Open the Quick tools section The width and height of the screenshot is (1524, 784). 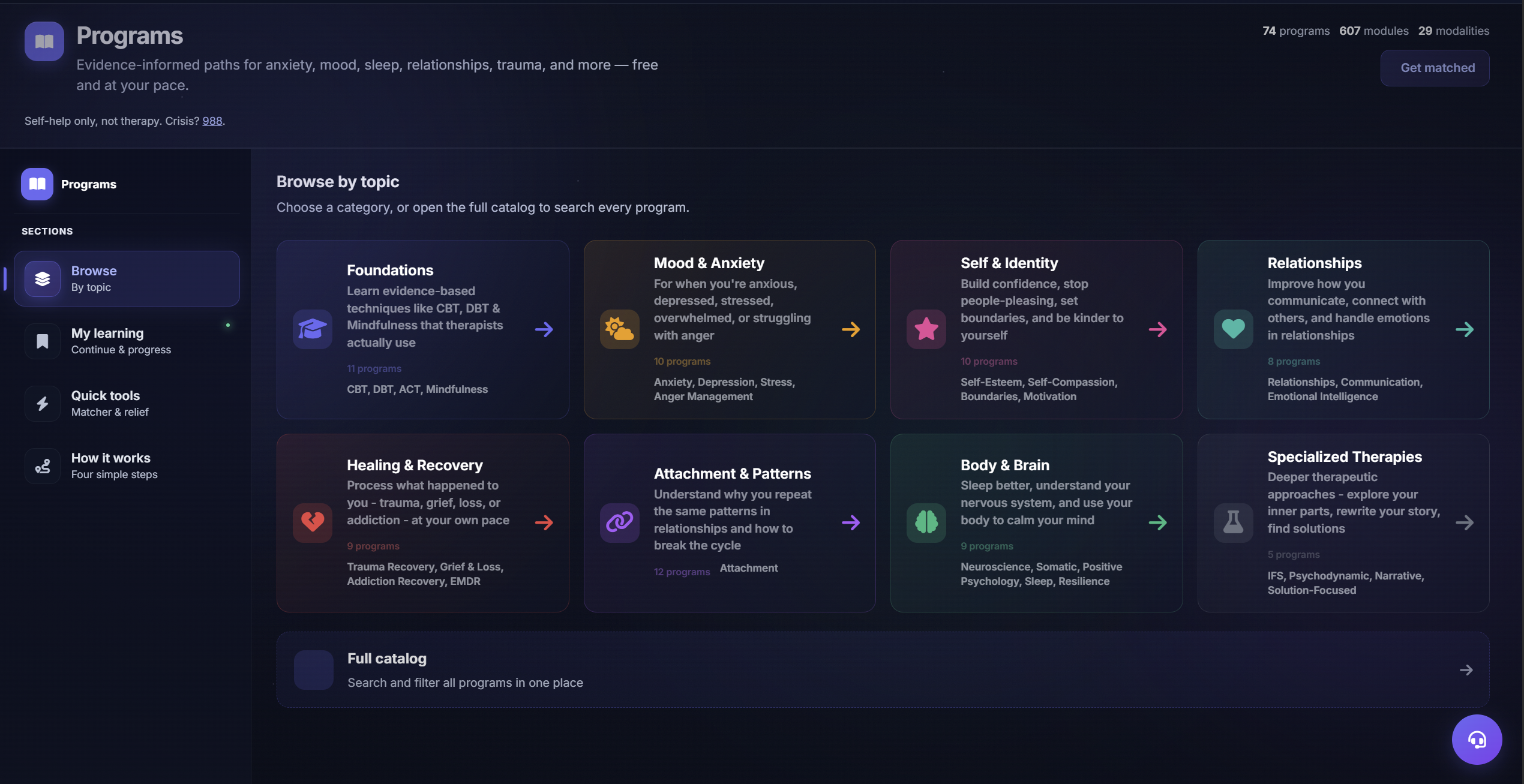pos(127,404)
